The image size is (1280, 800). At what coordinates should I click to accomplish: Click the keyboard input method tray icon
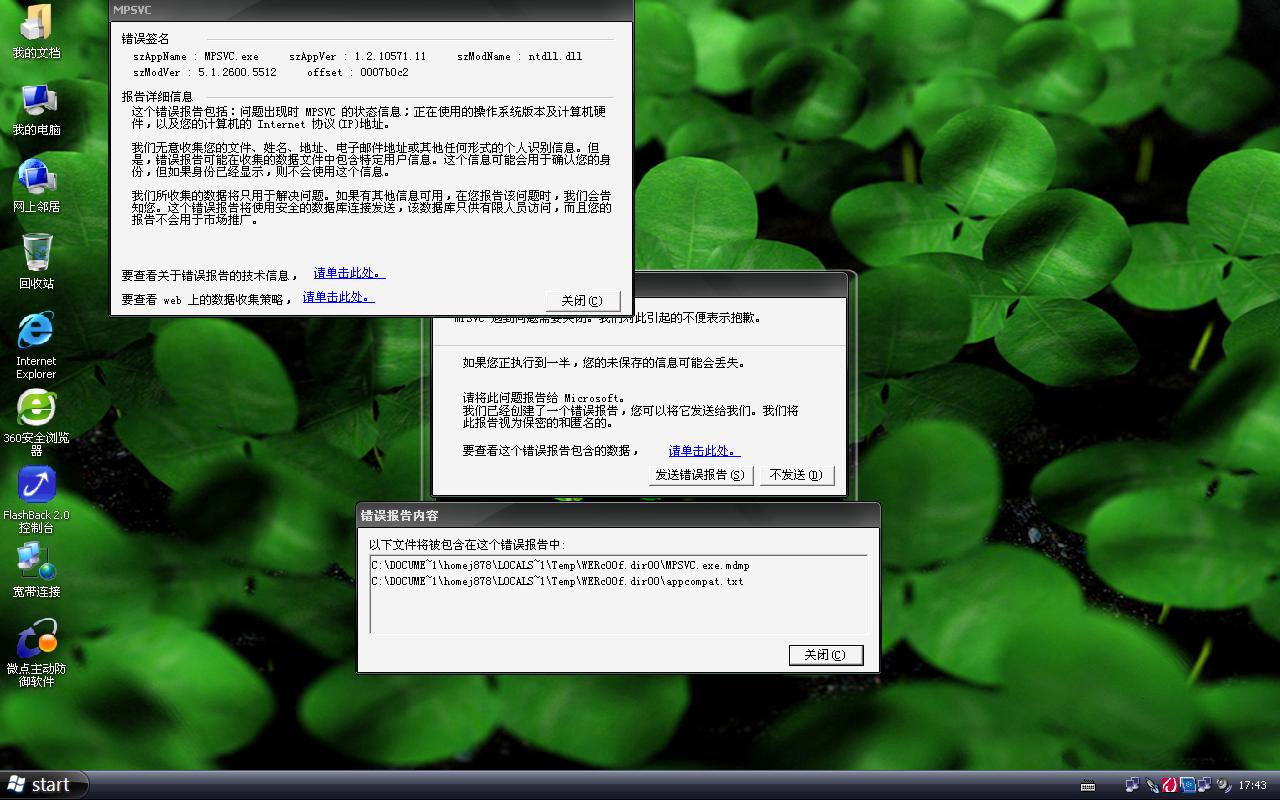coord(1088,785)
